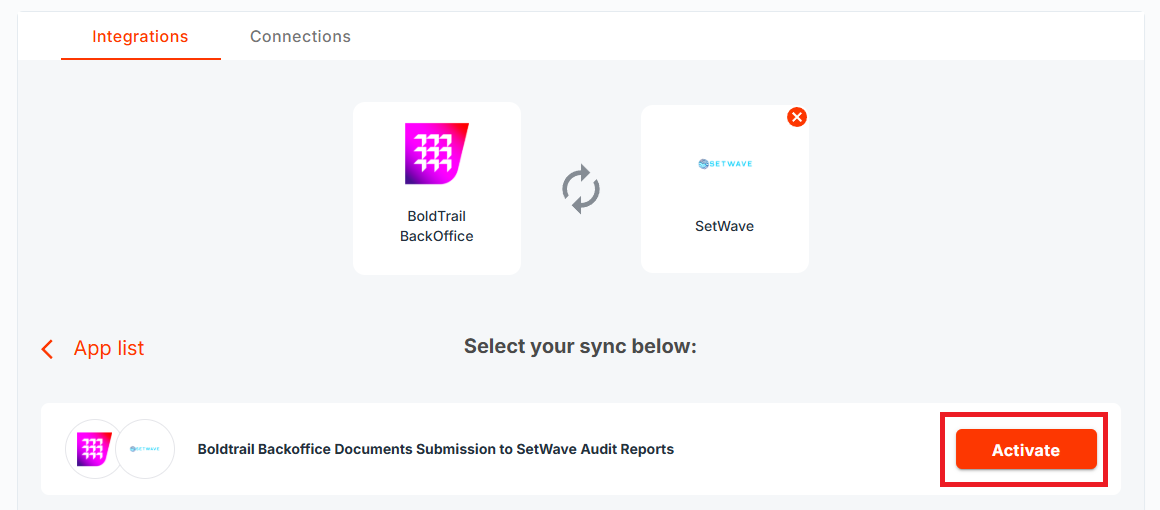Click the back chevron beside App list
Image resolution: width=1160 pixels, height=510 pixels.
47,349
